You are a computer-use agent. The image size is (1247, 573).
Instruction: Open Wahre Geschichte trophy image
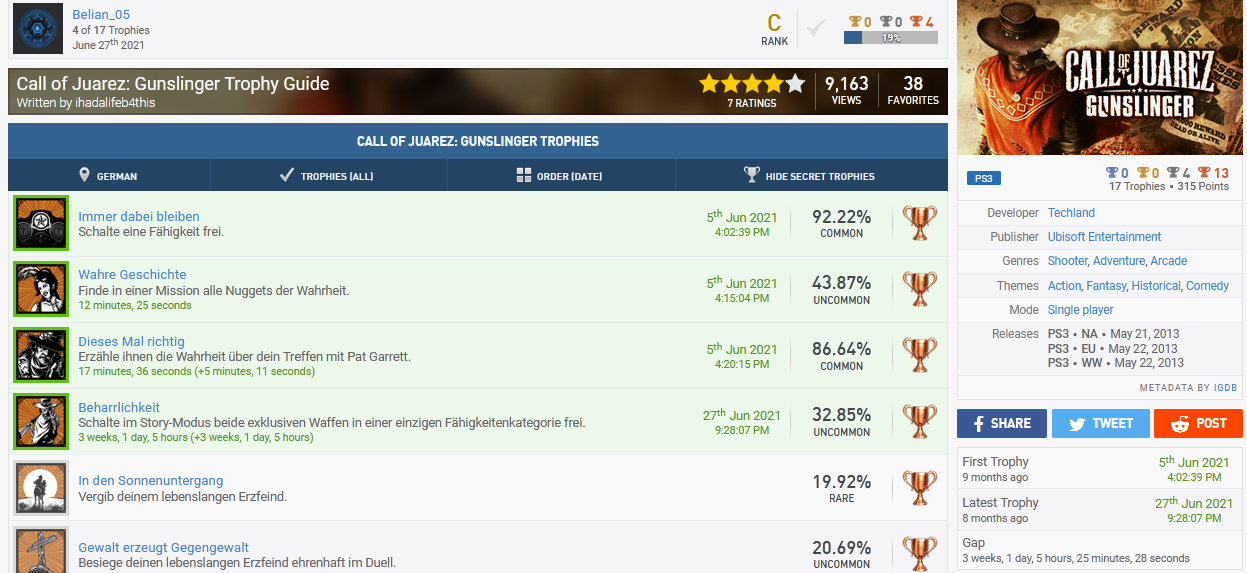click(41, 289)
